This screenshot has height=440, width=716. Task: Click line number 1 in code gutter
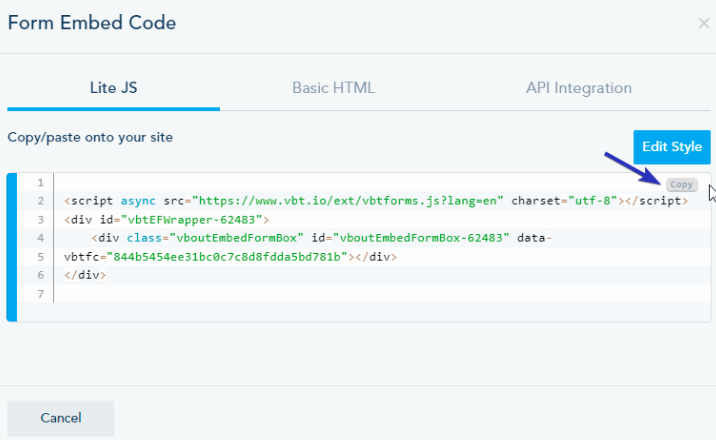[x=40, y=183]
